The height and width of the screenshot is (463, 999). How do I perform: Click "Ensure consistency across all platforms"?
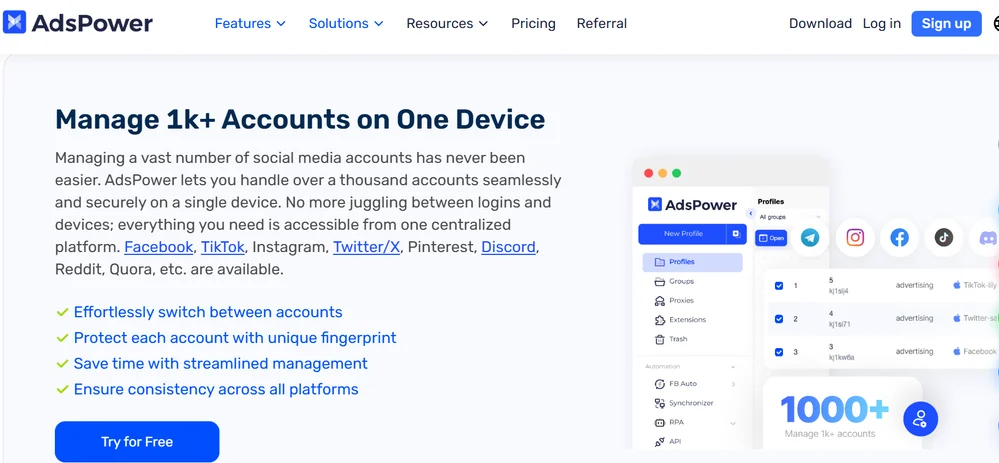(216, 389)
